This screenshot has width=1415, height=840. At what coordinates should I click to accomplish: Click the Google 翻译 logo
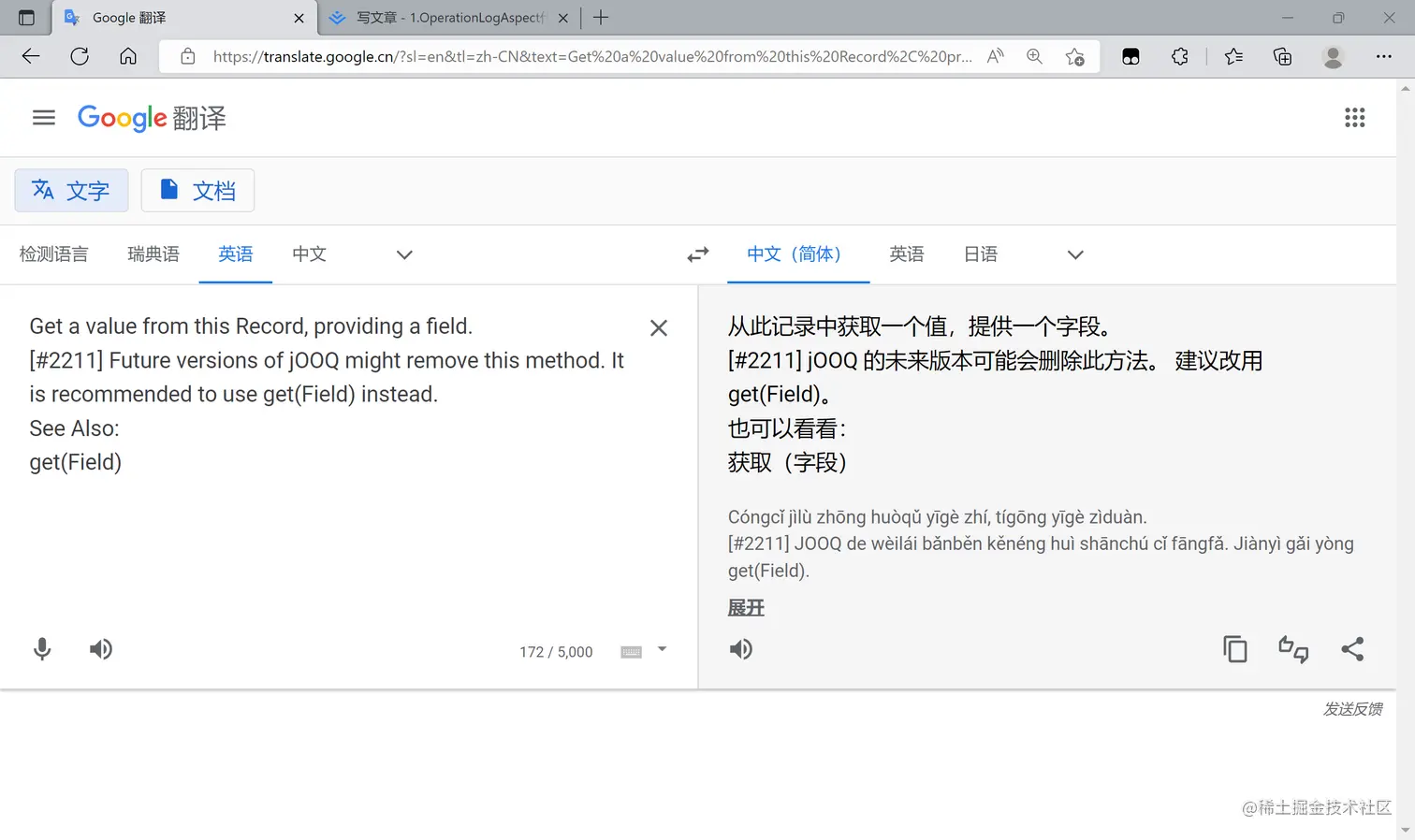pyautogui.click(x=152, y=118)
